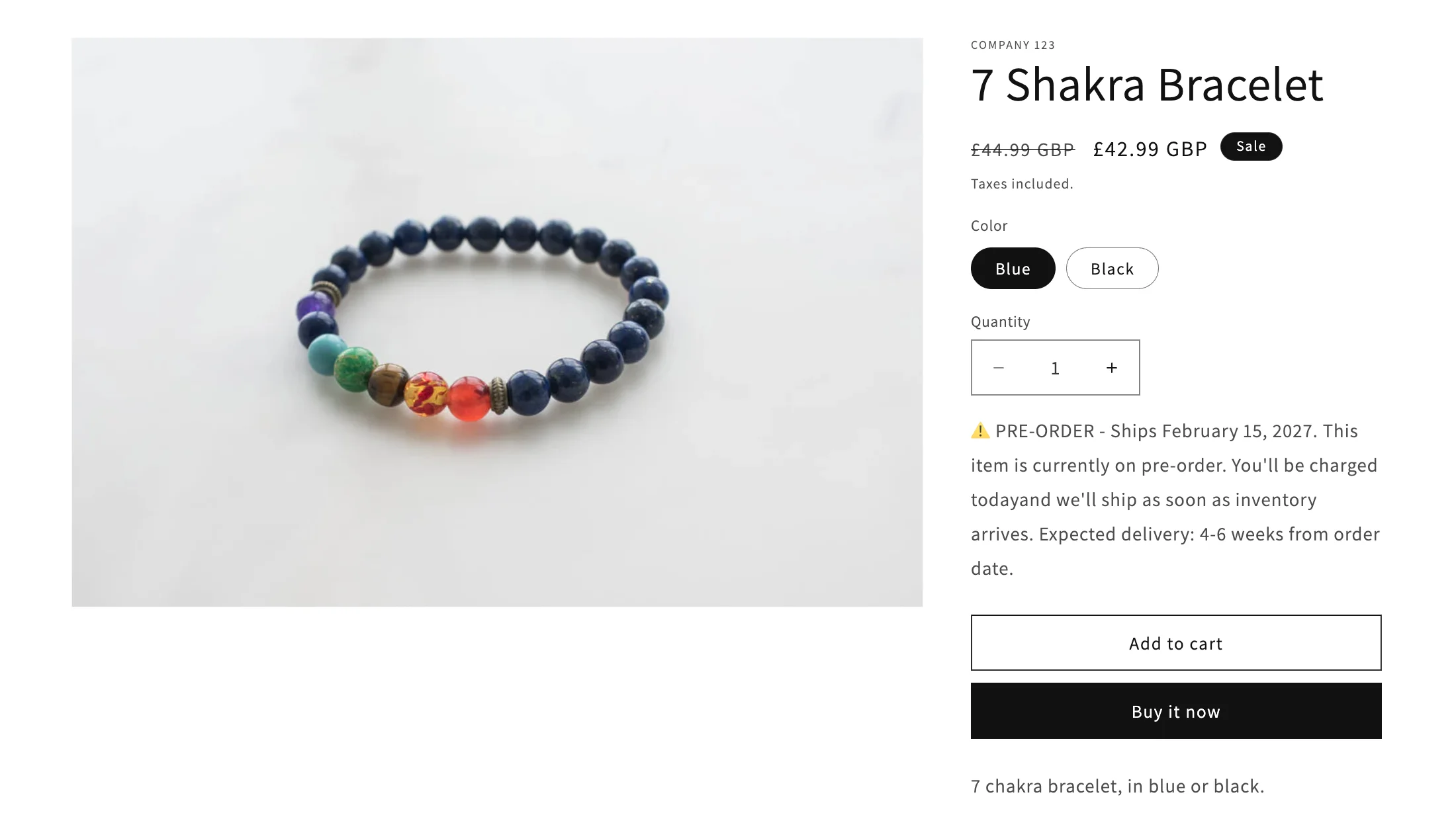Viewport: 1456px width, 815px height.
Task: Click the purple bead on the bracelet
Action: coord(314,307)
